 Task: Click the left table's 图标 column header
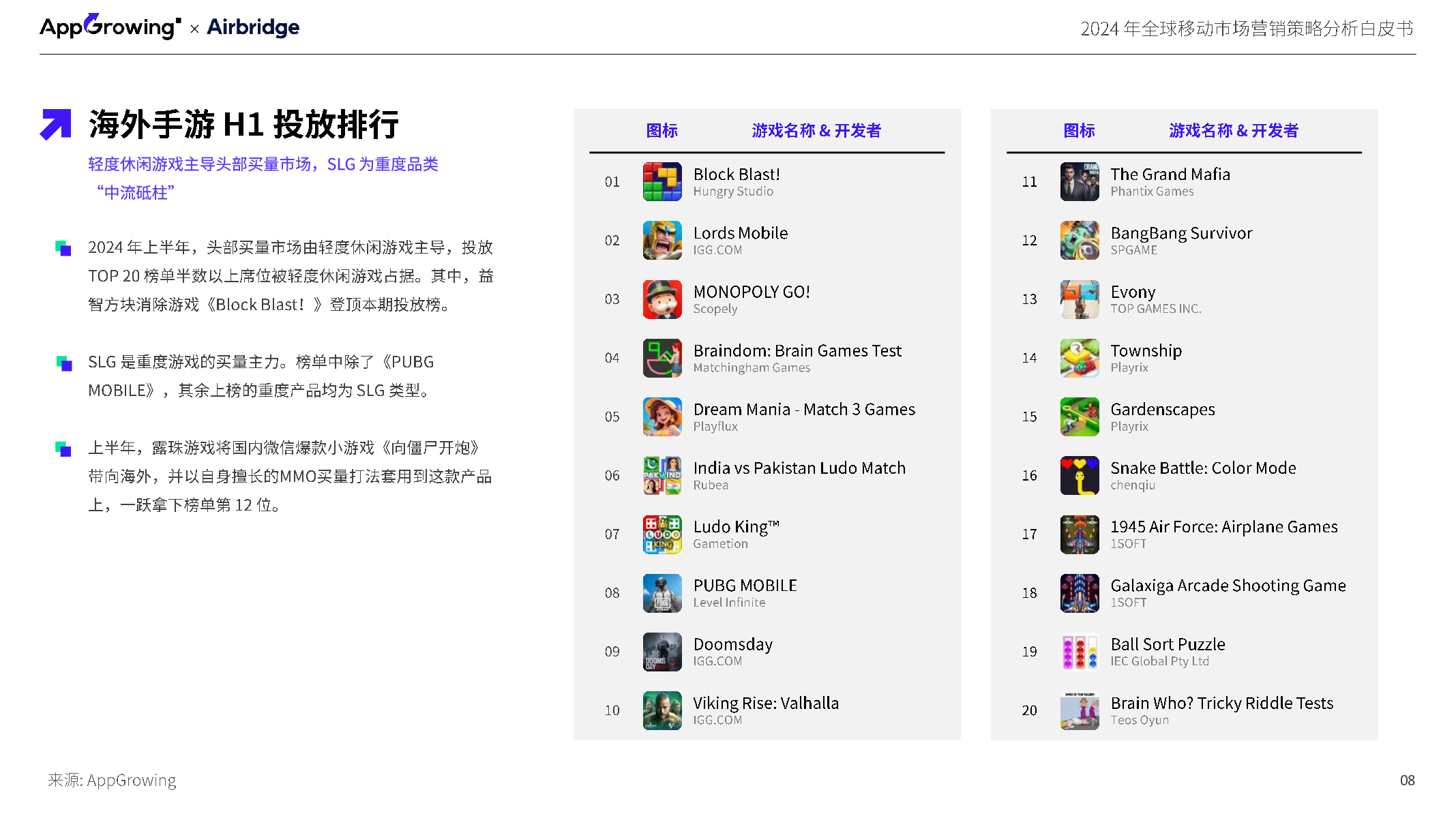click(662, 130)
